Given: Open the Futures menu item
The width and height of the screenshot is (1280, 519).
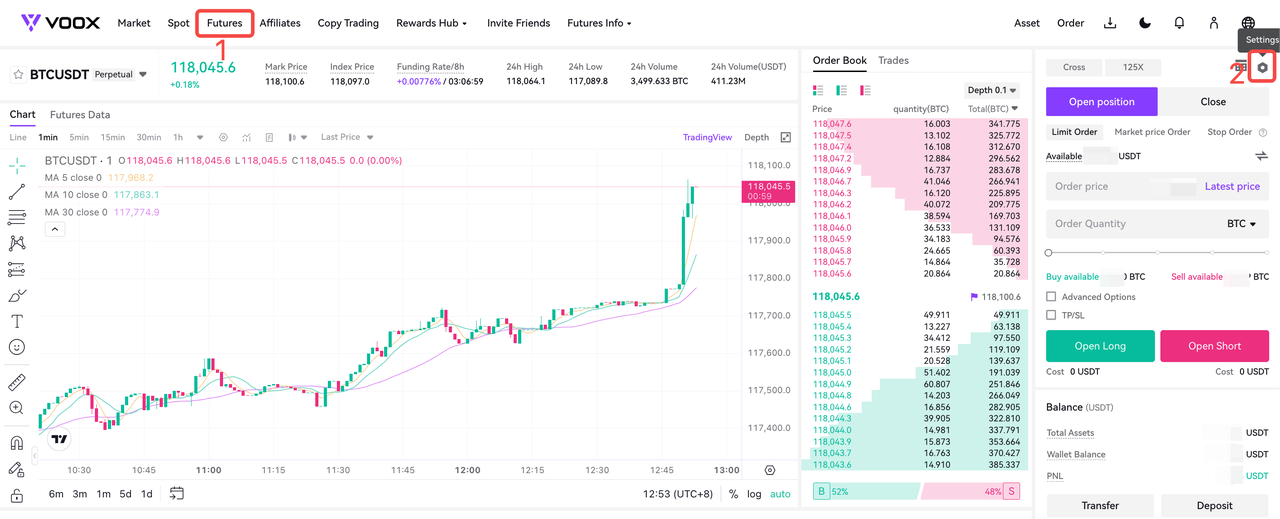Looking at the screenshot, I should point(225,23).
